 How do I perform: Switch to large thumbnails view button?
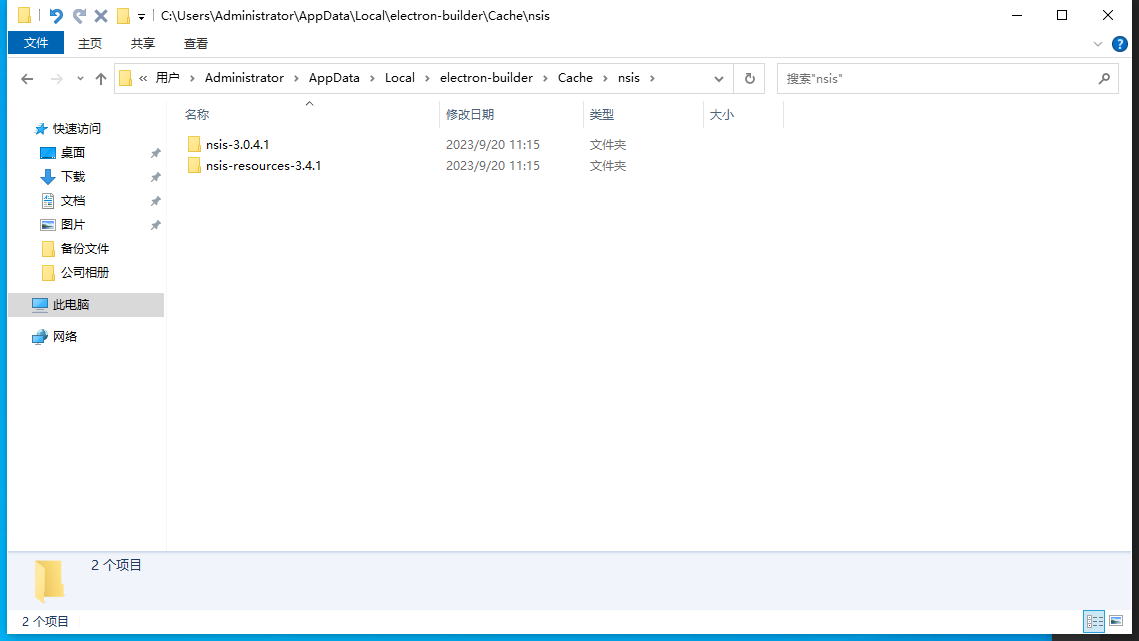1116,621
